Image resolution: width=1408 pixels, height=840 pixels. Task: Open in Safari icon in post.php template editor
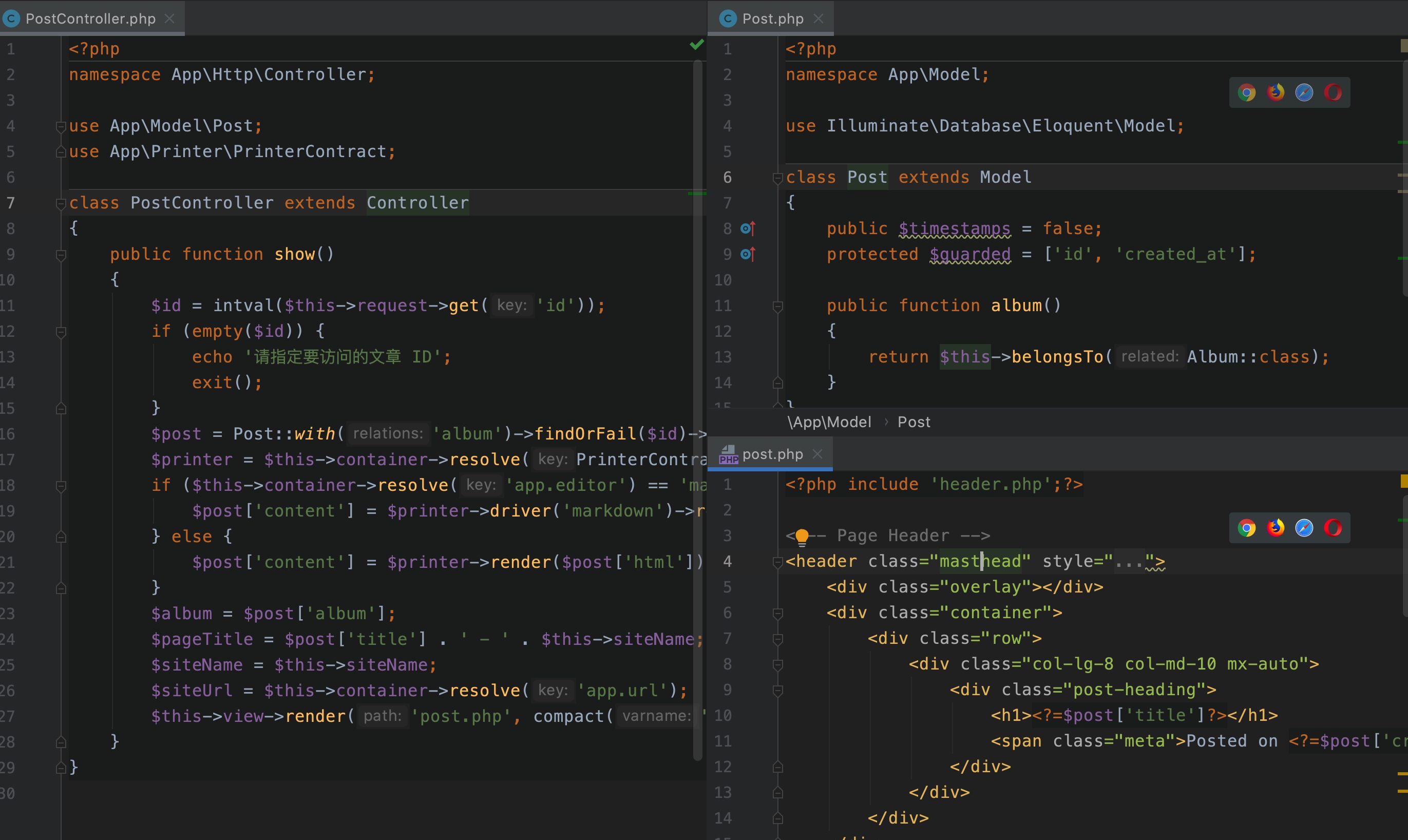1304,528
